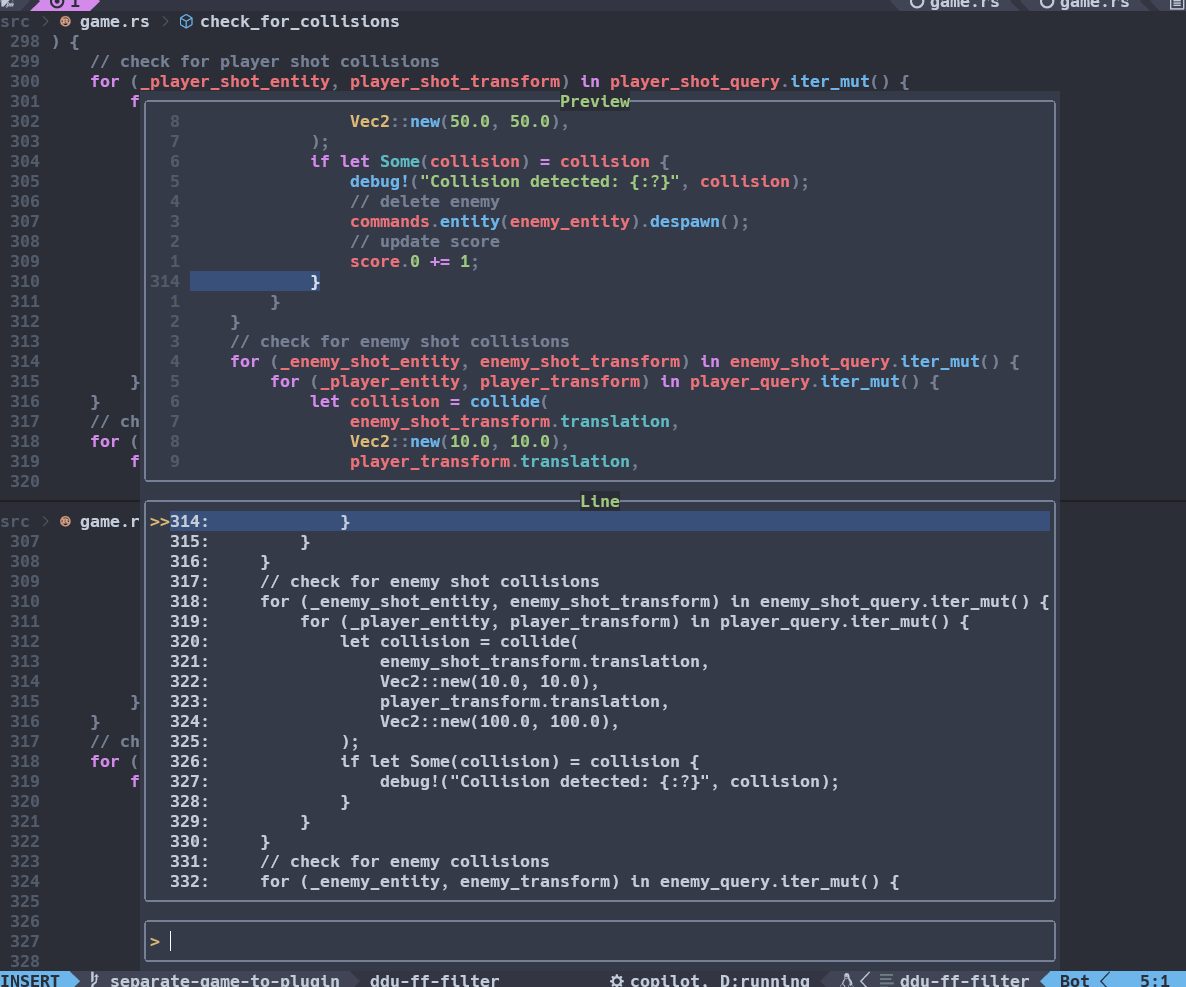Open the check_for_collisions breadcrumb

(x=300, y=22)
